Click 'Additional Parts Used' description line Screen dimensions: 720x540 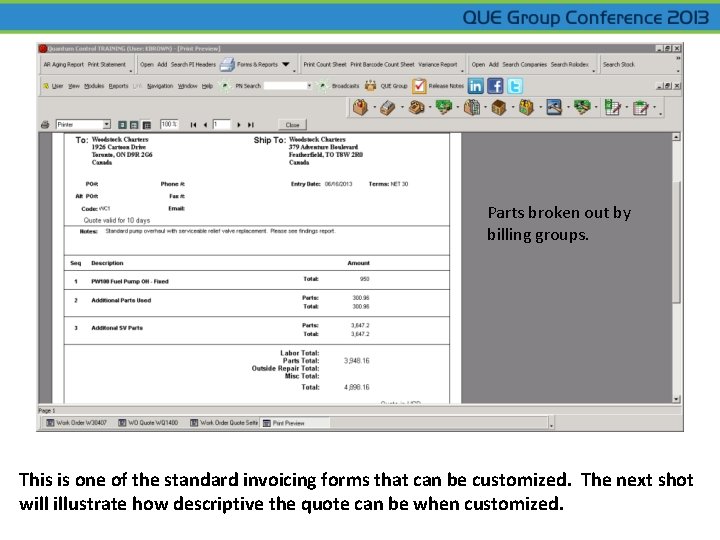point(121,300)
